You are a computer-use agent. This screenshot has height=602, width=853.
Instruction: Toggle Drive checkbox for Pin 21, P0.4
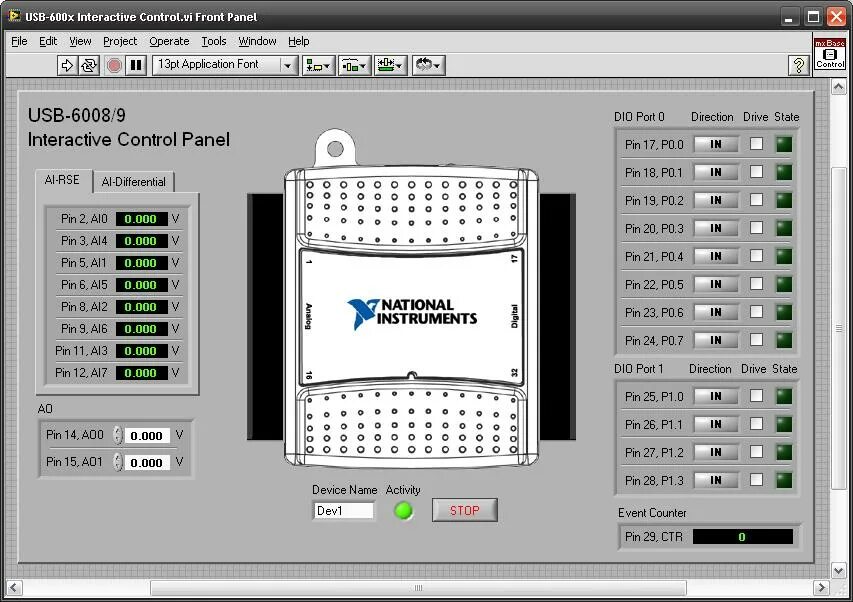pos(756,256)
